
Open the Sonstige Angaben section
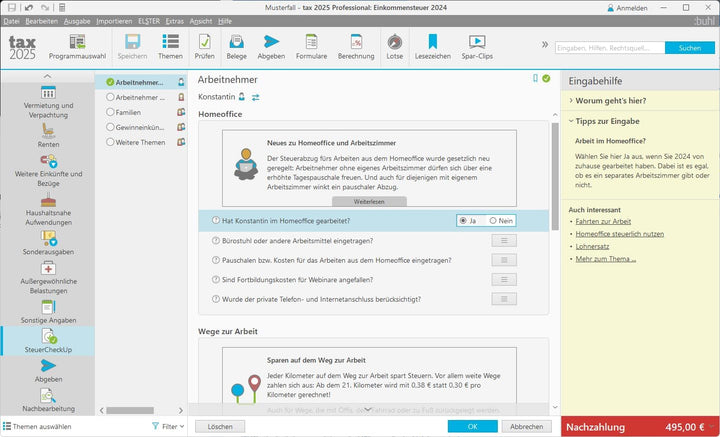click(x=48, y=312)
